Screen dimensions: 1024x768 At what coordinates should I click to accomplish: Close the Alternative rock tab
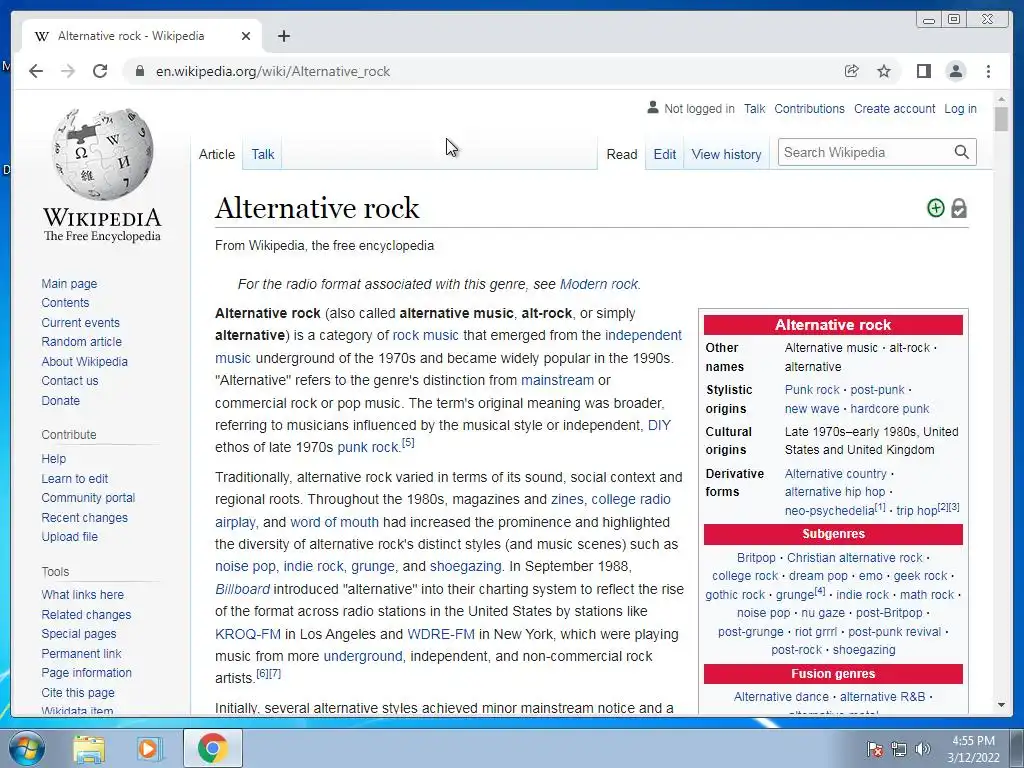[246, 36]
